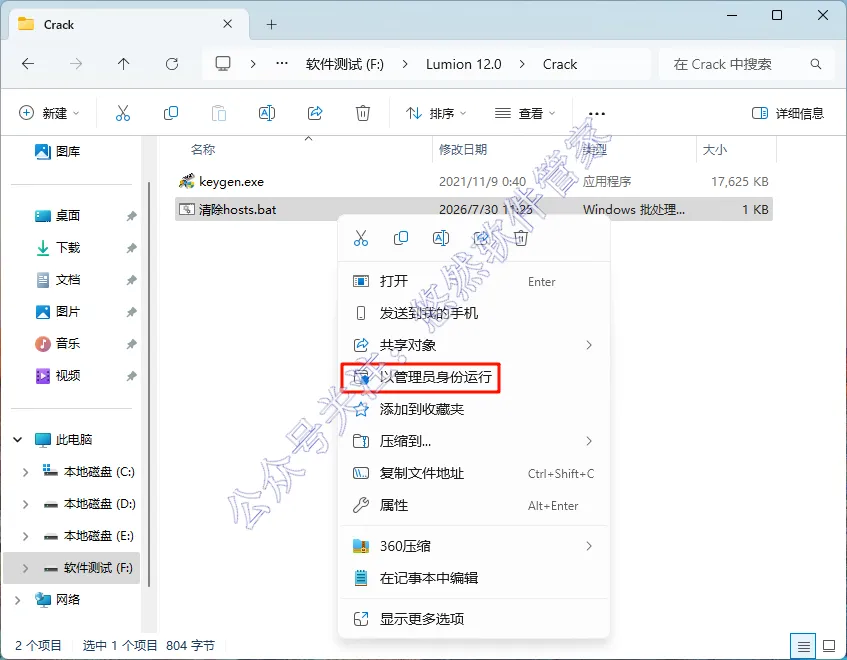Screen dimensions: 847x660
Task: Expand 本地磁盘 (C:) in the tree
Action: pyautogui.click(x=25, y=472)
